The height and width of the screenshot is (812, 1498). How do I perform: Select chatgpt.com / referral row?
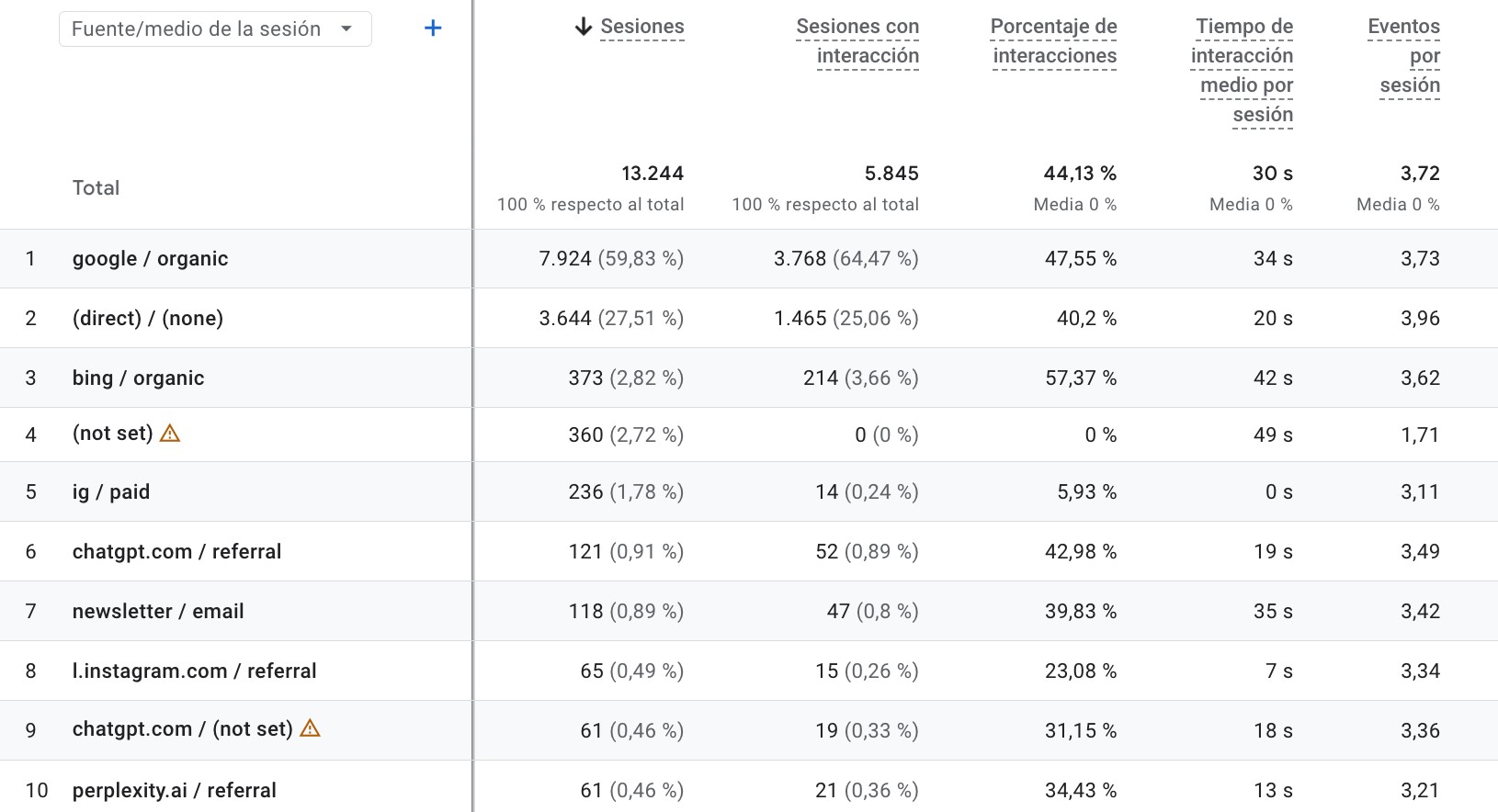(176, 552)
